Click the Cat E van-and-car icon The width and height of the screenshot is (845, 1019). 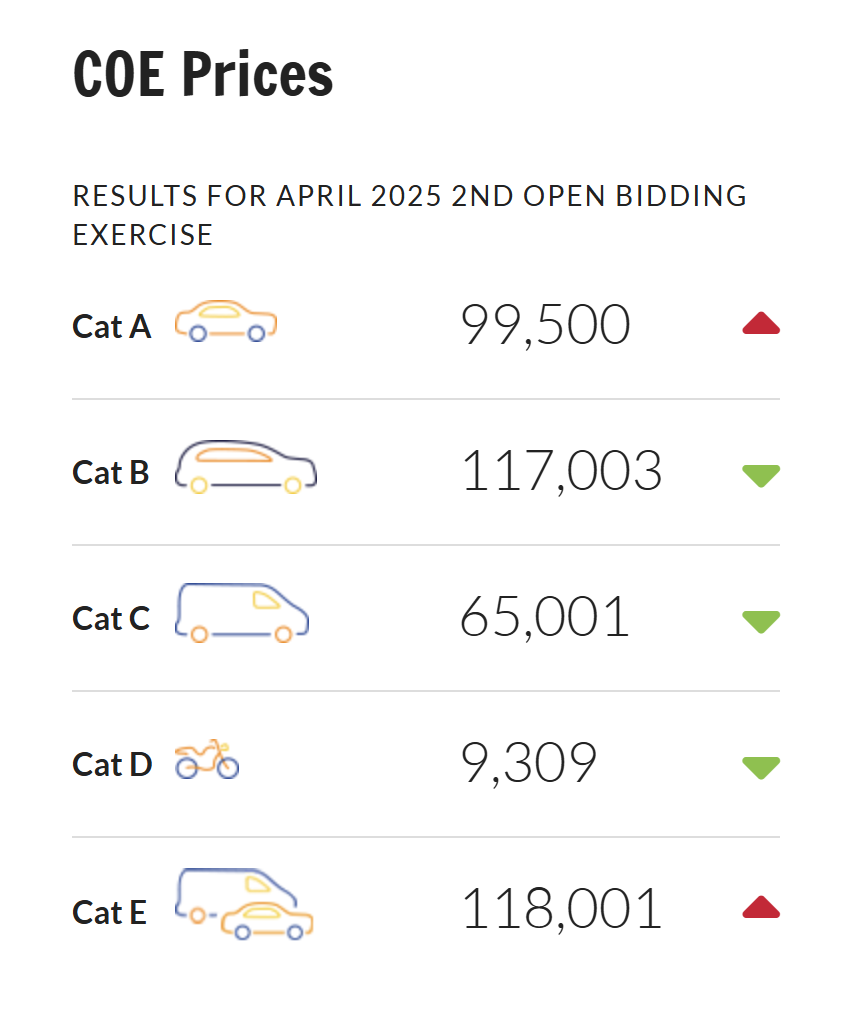(x=244, y=904)
